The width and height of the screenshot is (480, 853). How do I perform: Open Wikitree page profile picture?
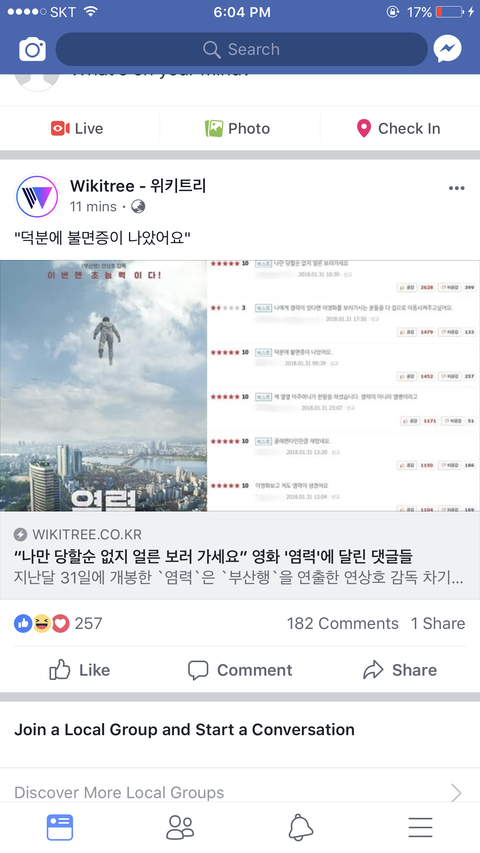(x=37, y=196)
